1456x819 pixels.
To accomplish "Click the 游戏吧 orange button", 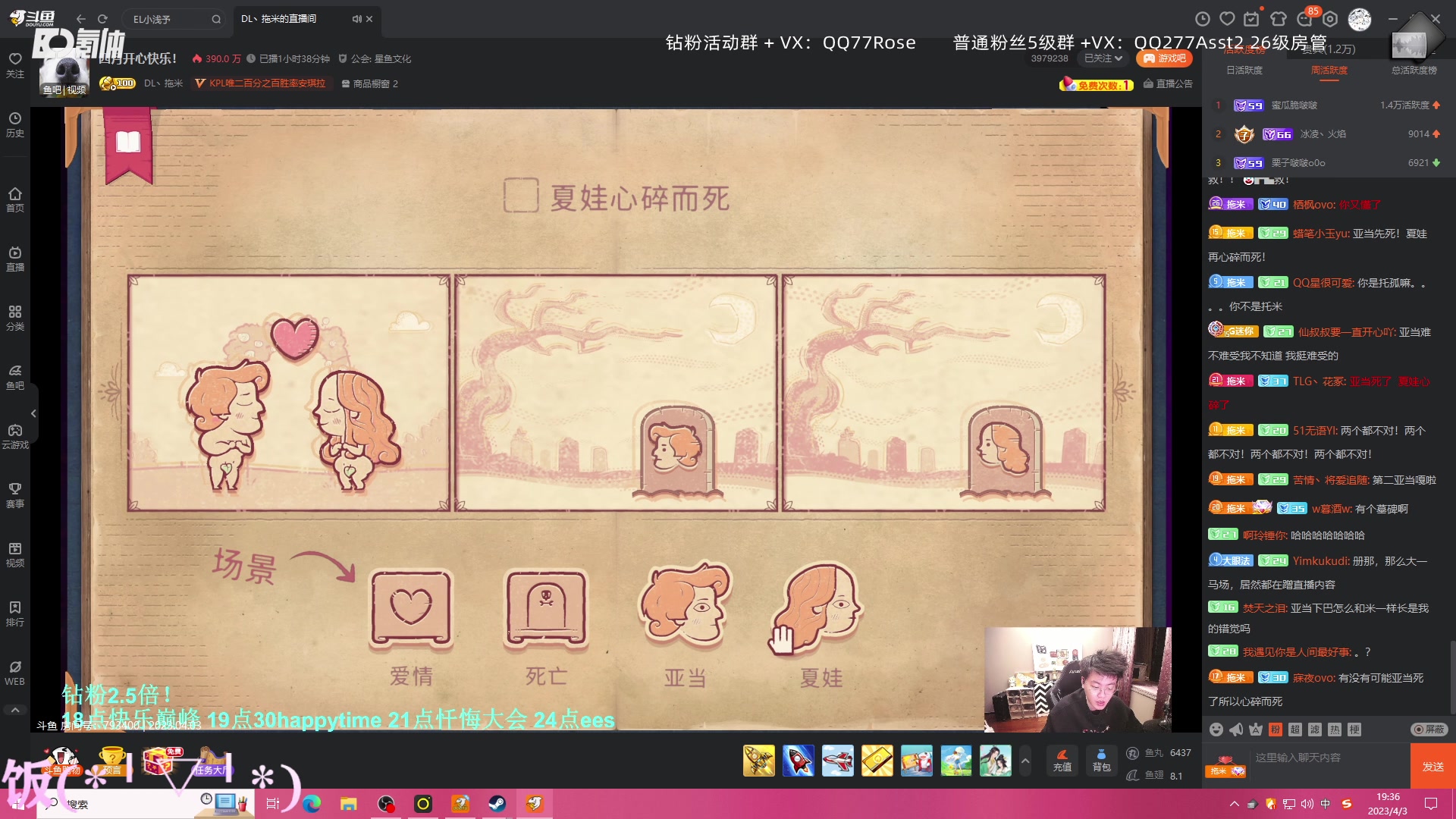I will [1163, 58].
